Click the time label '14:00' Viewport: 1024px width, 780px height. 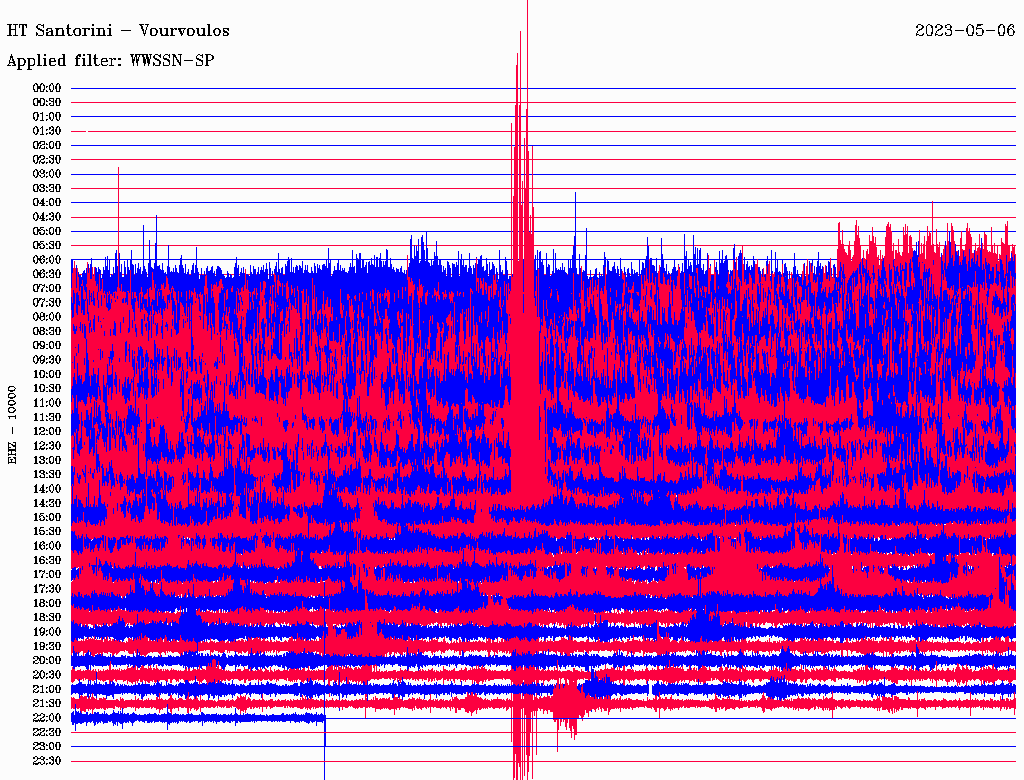pyautogui.click(x=47, y=489)
